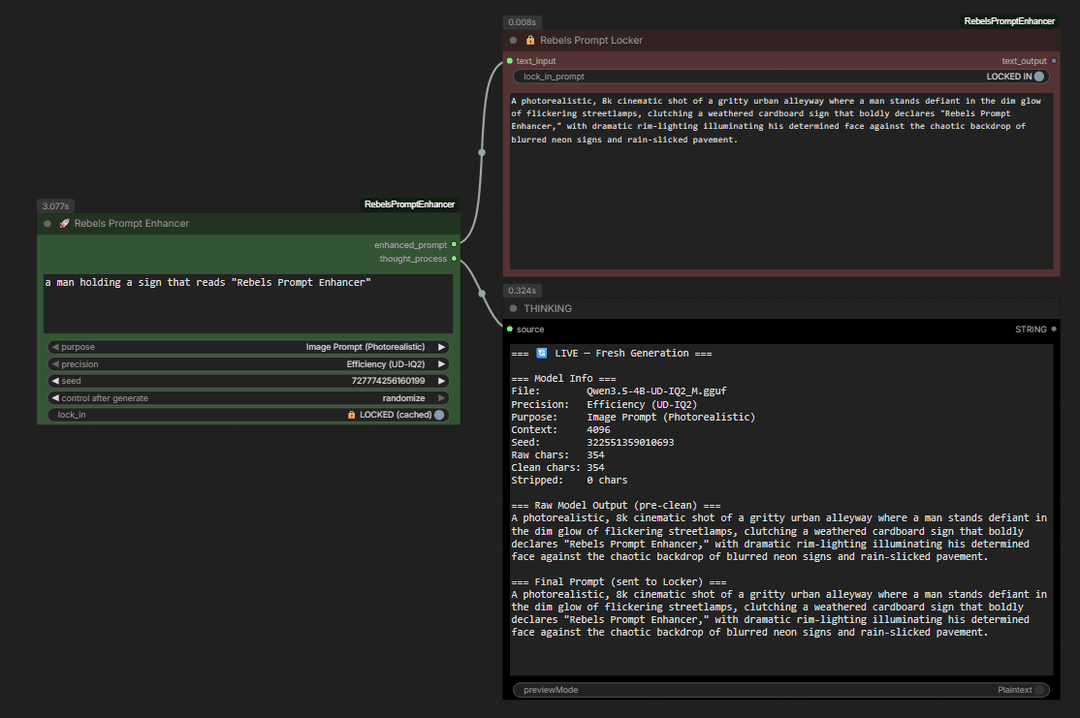This screenshot has width=1080, height=718.
Task: Open the control after generate randomize dropdown
Action: [x=248, y=398]
